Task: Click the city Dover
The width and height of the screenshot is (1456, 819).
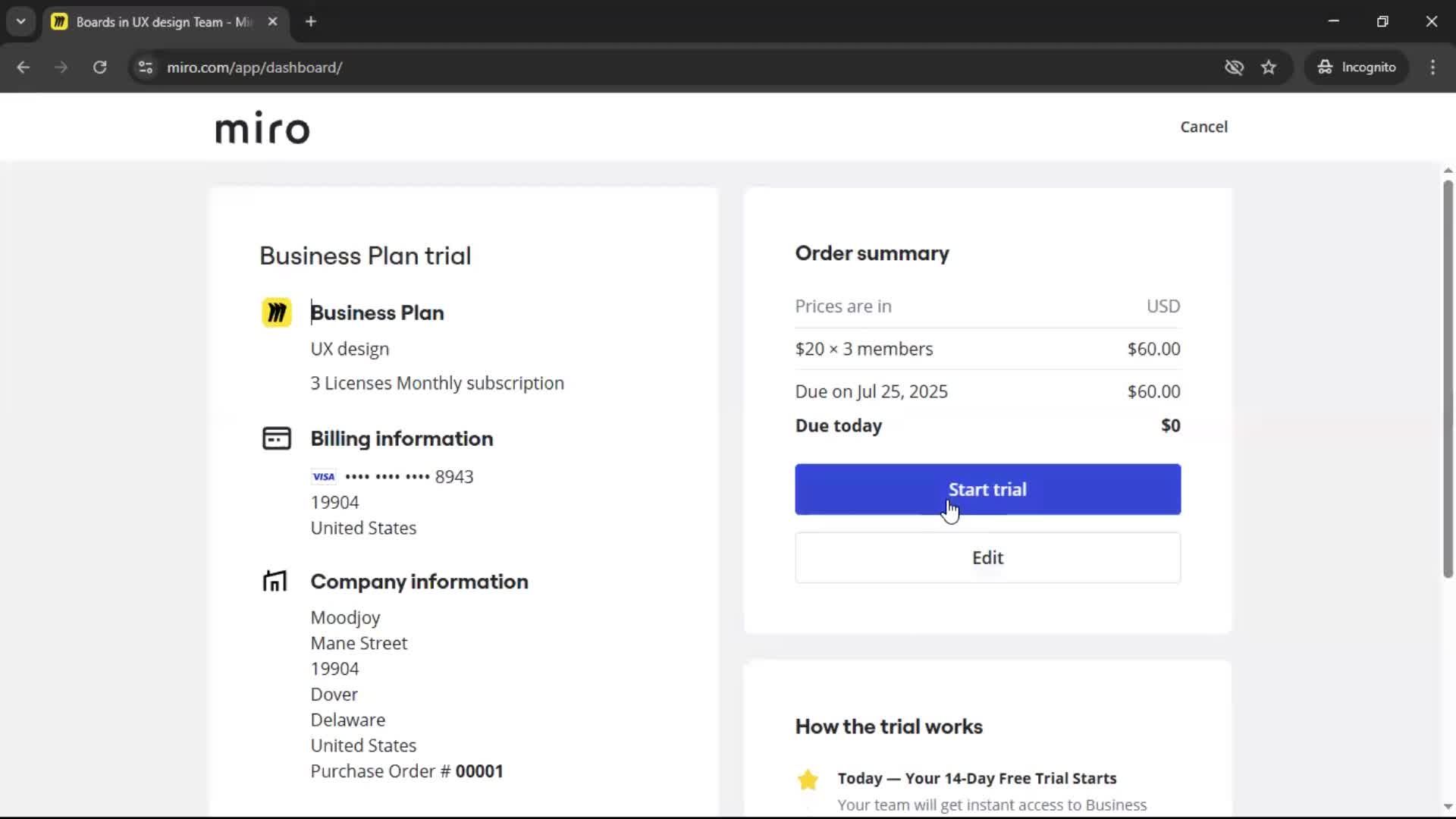Action: click(x=334, y=695)
